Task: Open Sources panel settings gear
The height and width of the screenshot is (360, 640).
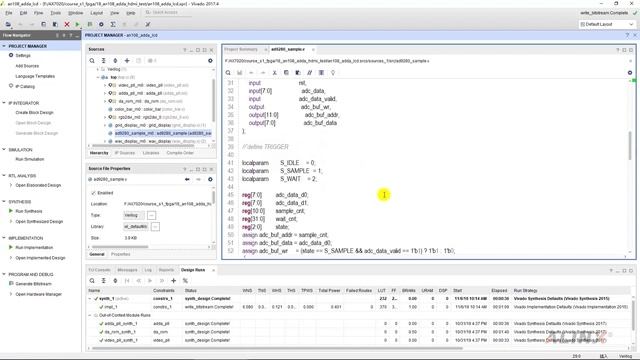Action: [210, 61]
